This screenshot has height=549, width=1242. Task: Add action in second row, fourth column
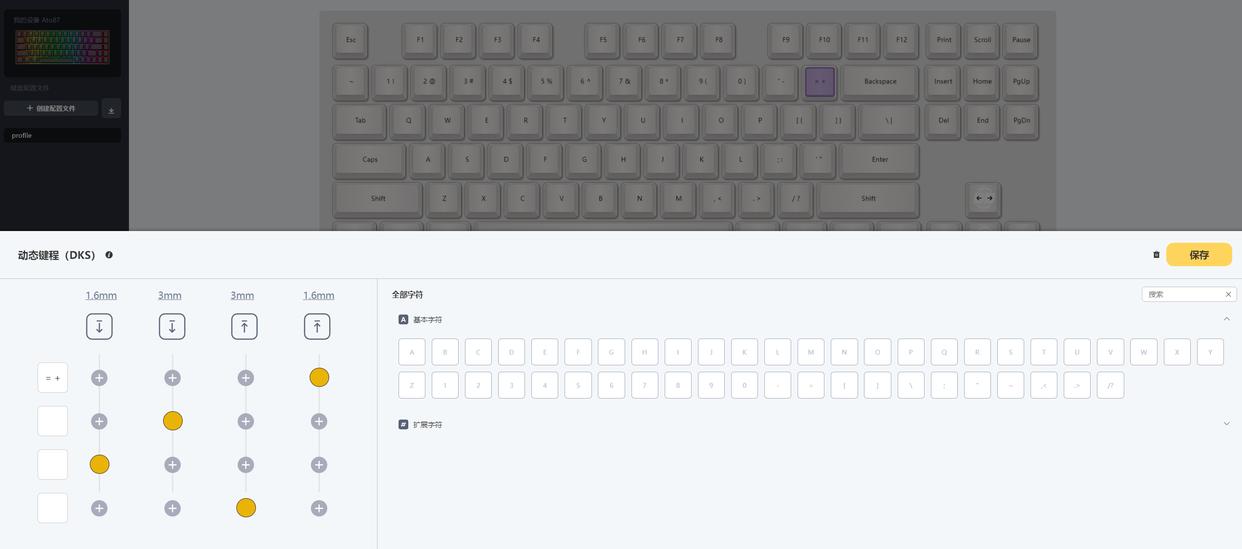click(319, 421)
